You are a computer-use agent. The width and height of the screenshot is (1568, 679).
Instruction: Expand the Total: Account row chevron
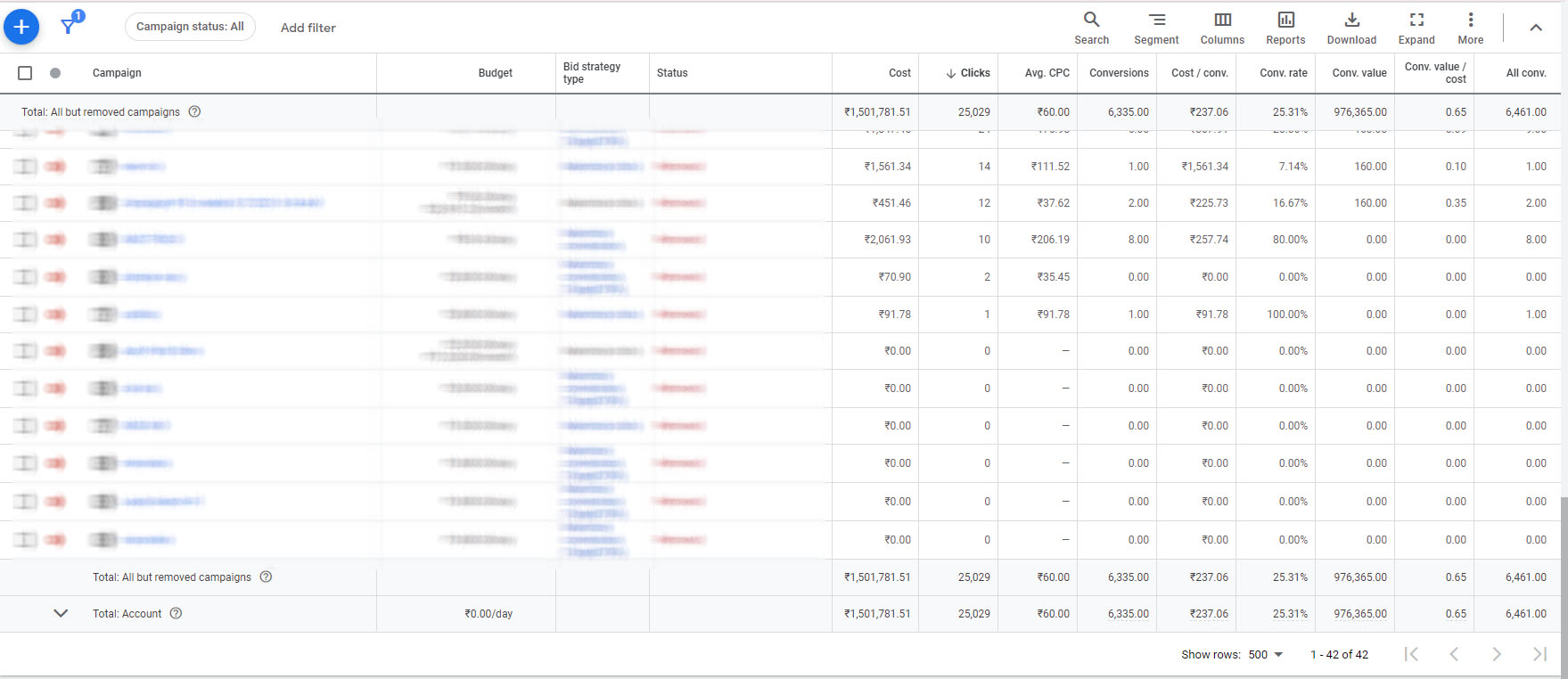pos(61,613)
